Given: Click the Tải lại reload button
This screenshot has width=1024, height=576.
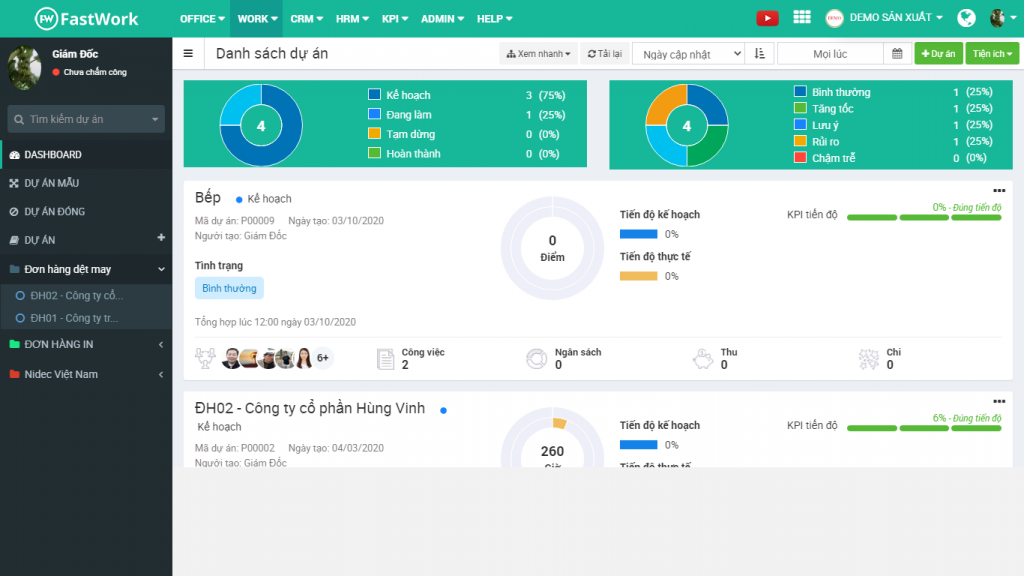Looking at the screenshot, I should tap(604, 54).
